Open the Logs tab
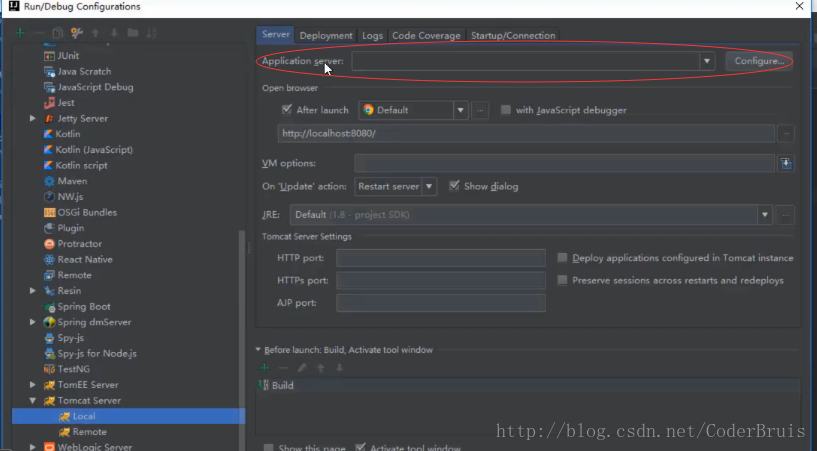 pyautogui.click(x=373, y=35)
